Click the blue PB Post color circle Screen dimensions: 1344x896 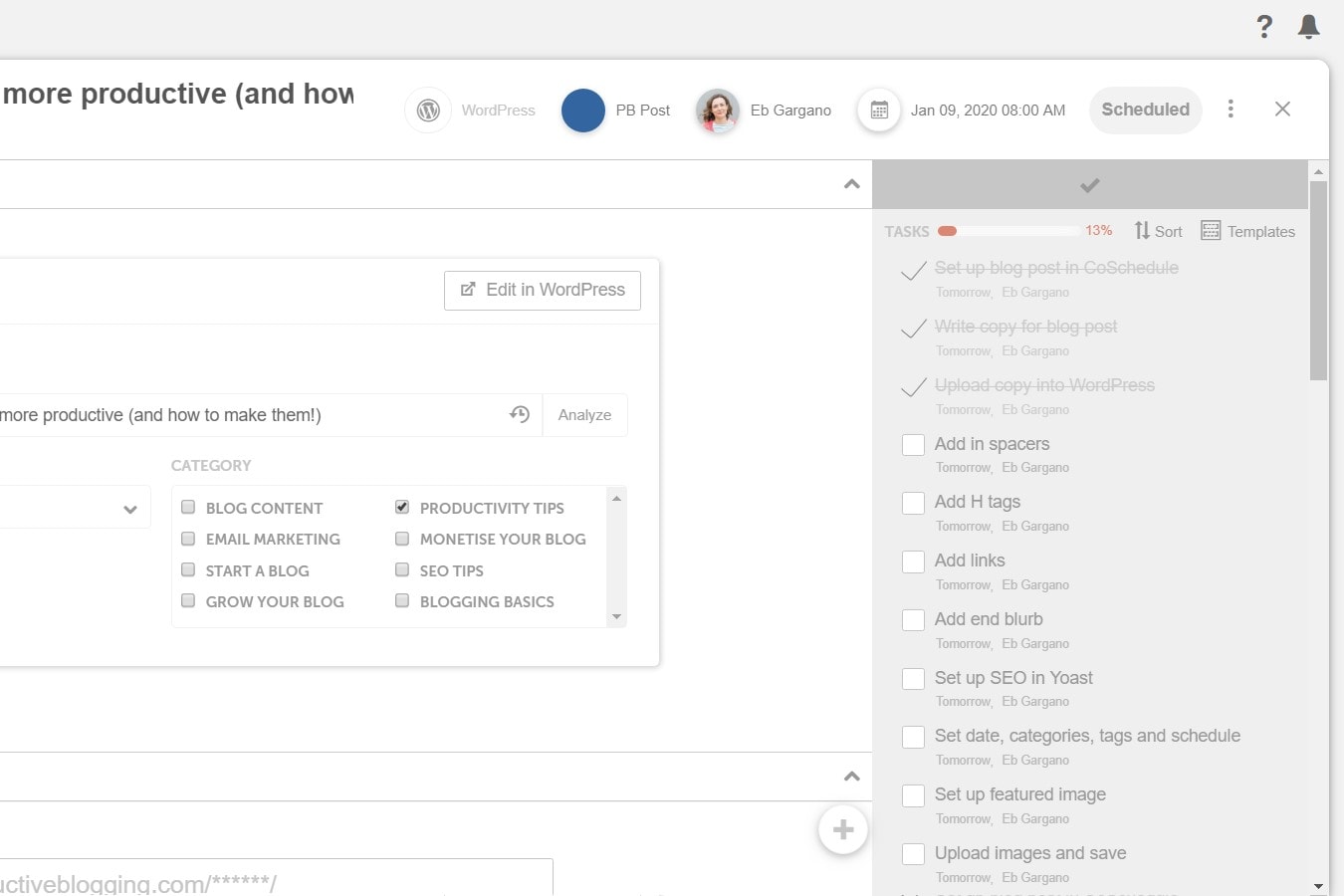tap(583, 111)
